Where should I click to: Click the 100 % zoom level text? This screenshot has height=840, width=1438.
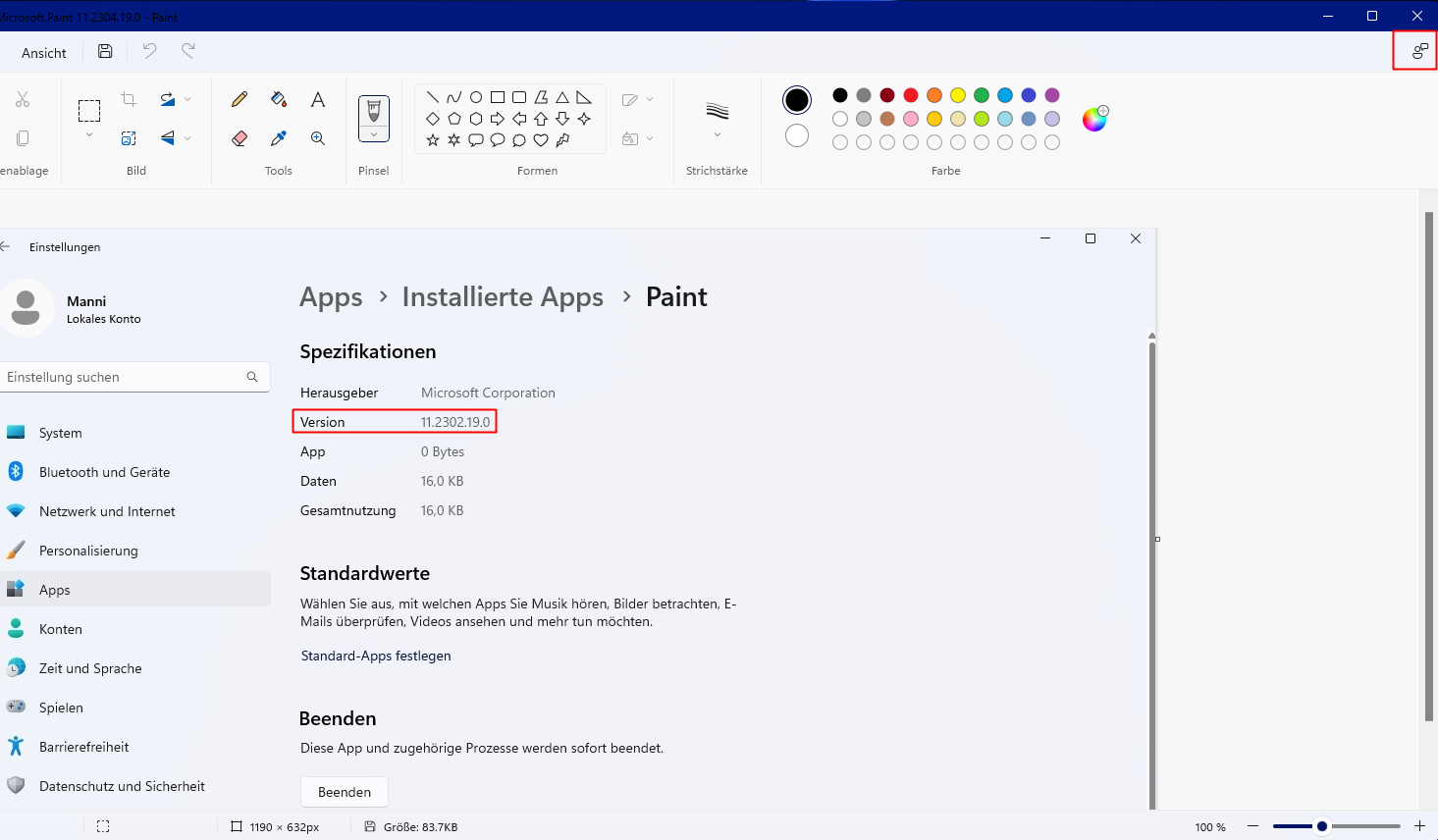(1210, 827)
